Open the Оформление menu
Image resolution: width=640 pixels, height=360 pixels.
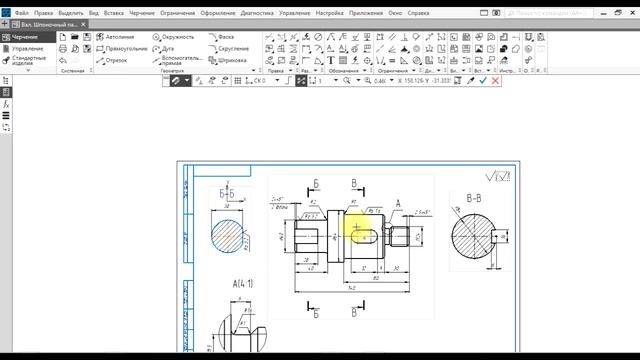218,13
